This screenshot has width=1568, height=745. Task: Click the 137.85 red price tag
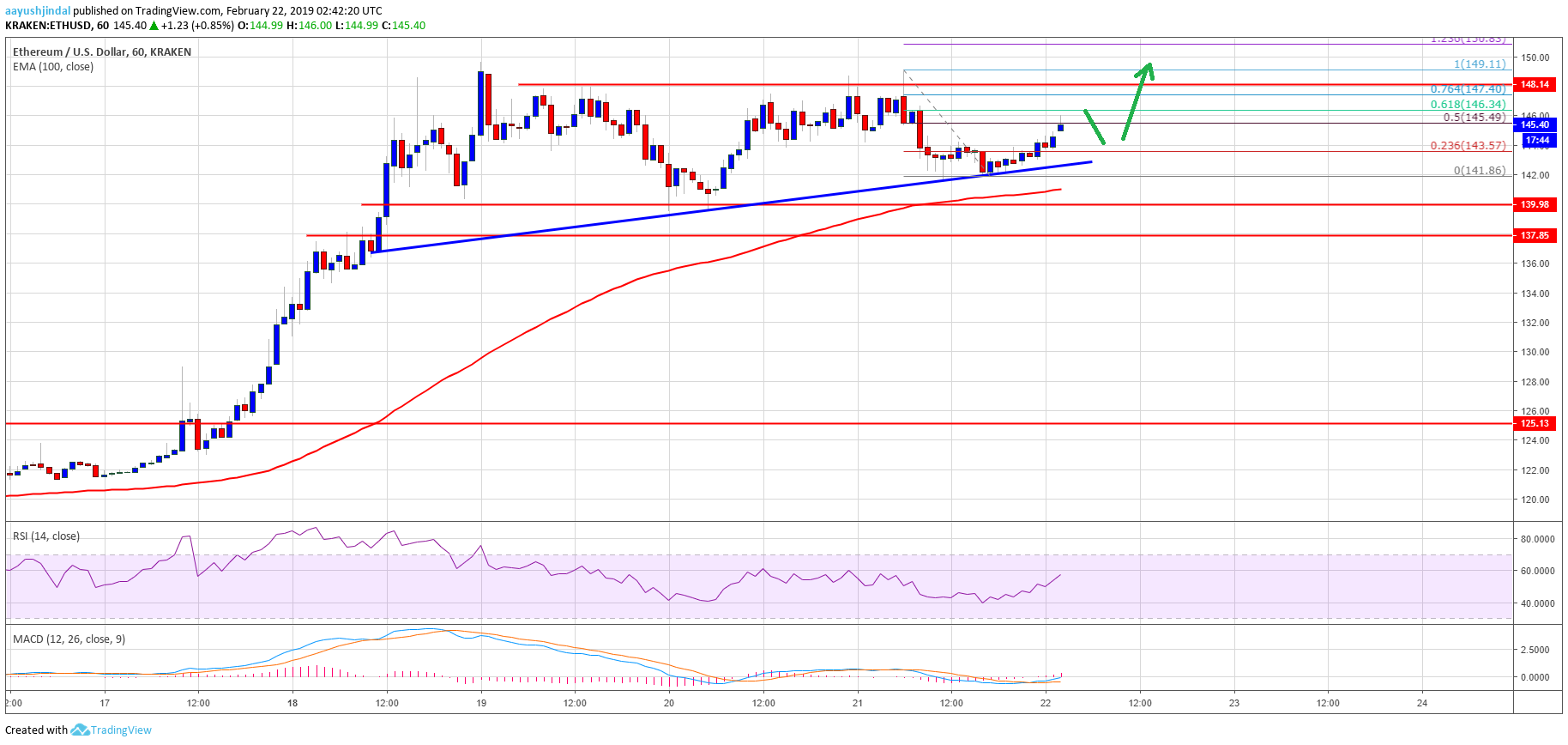pos(1534,235)
